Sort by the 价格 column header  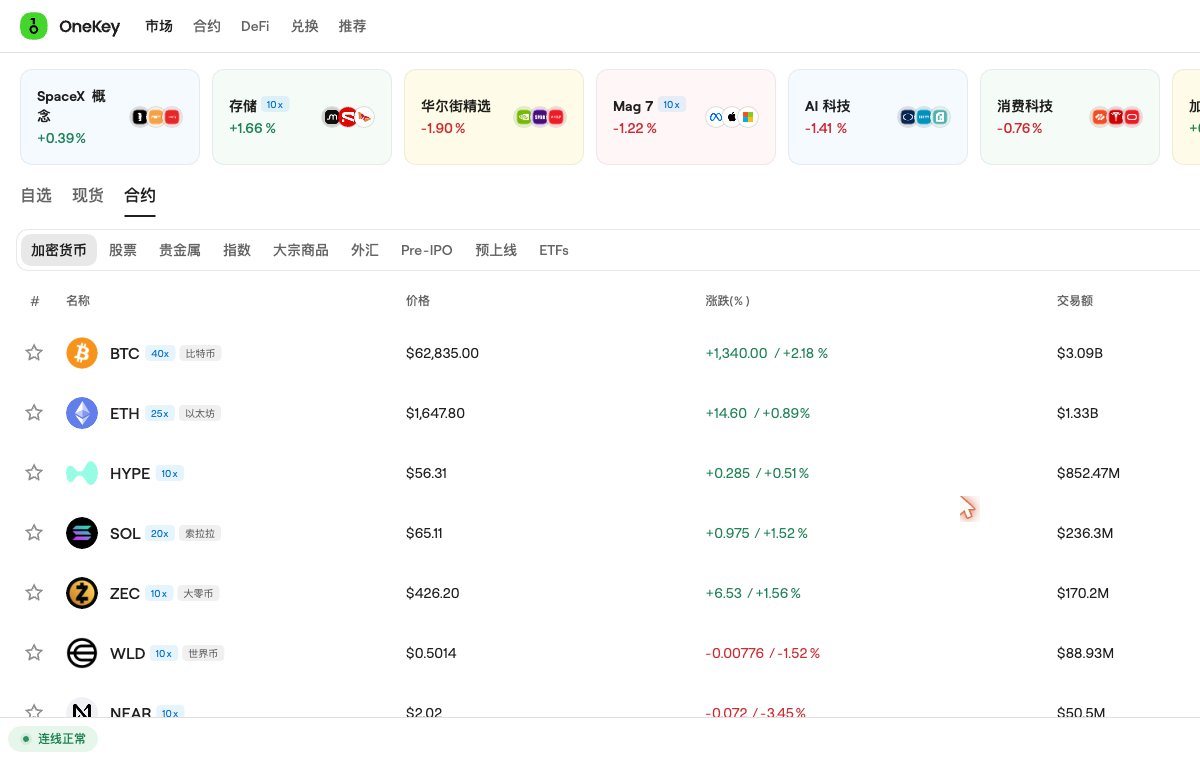click(x=418, y=301)
